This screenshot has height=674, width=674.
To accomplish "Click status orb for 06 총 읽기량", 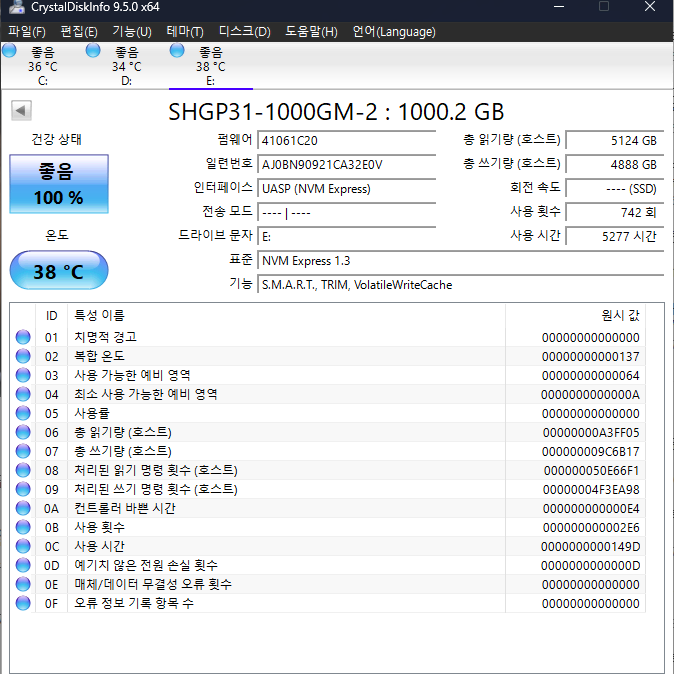I will [23, 432].
